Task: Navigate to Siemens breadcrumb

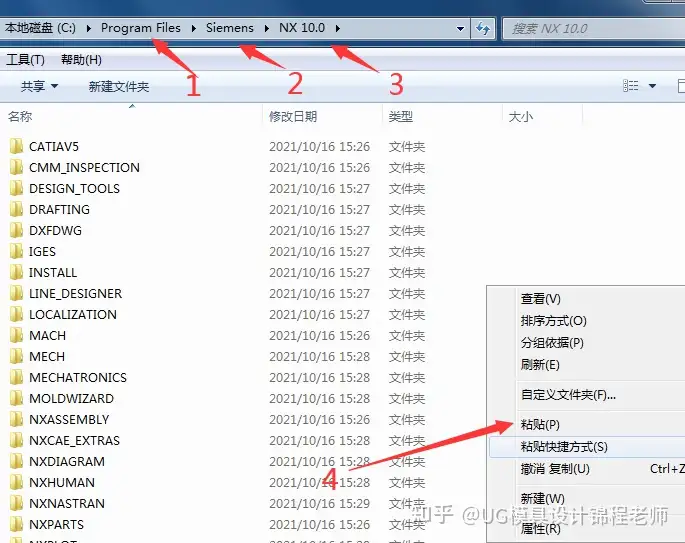Action: coord(230,28)
